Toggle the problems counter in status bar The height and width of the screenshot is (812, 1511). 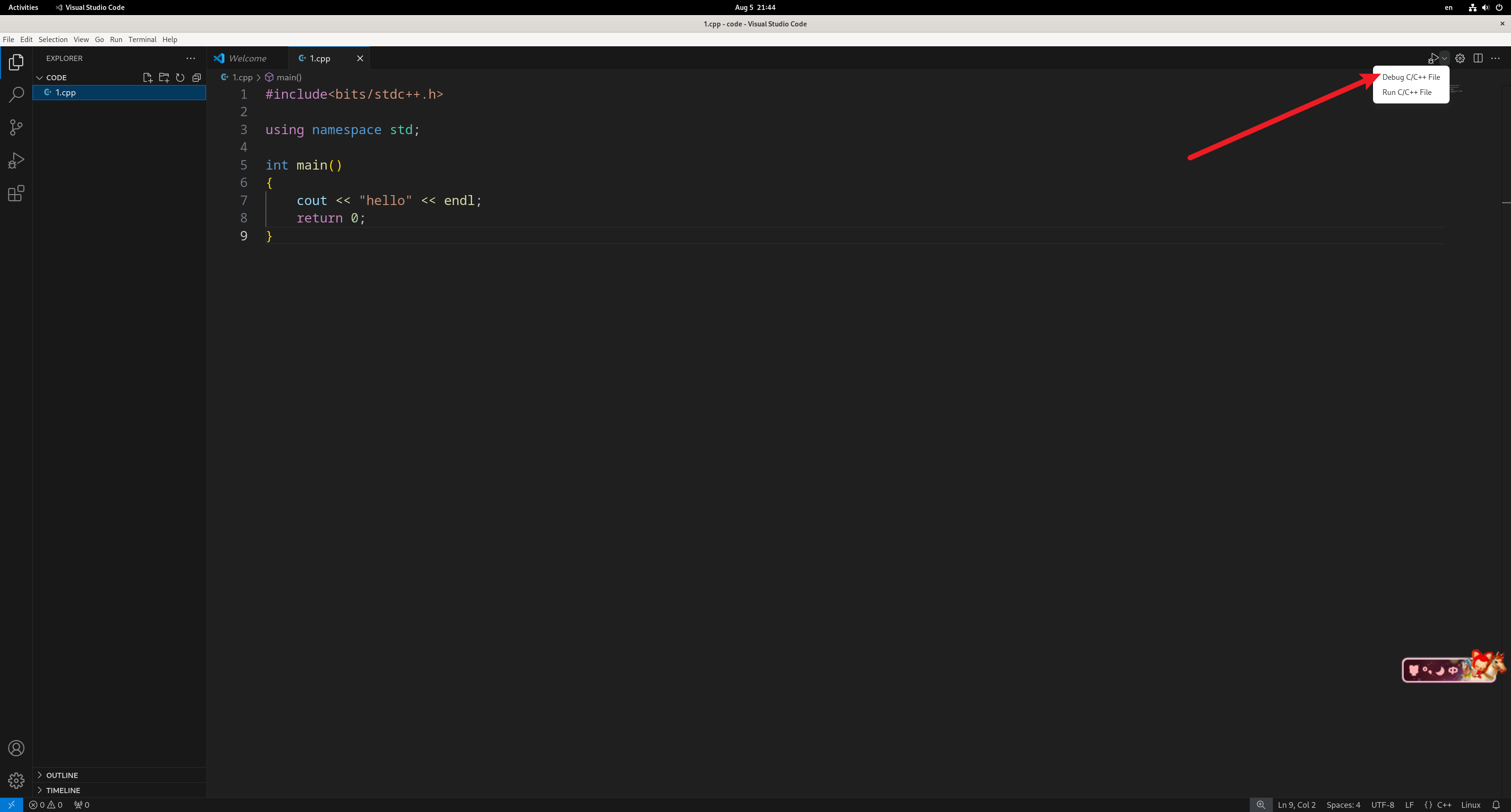coord(46,805)
